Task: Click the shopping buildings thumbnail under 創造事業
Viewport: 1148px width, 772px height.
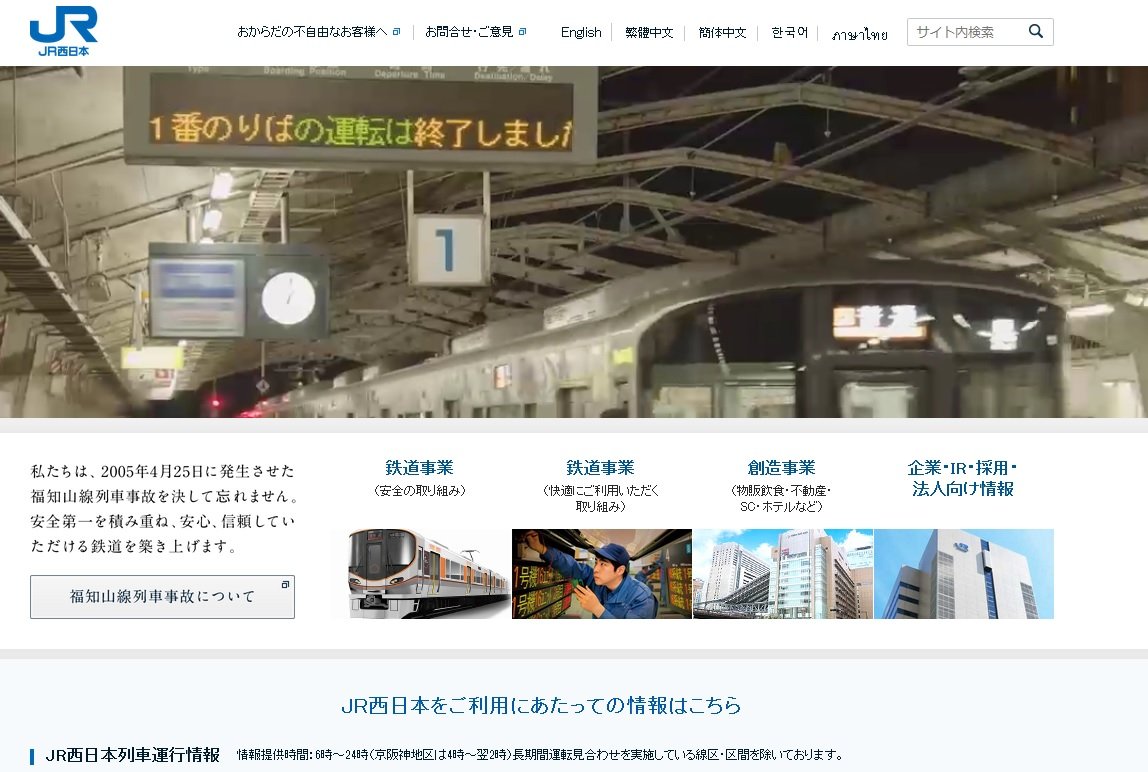Action: (783, 574)
